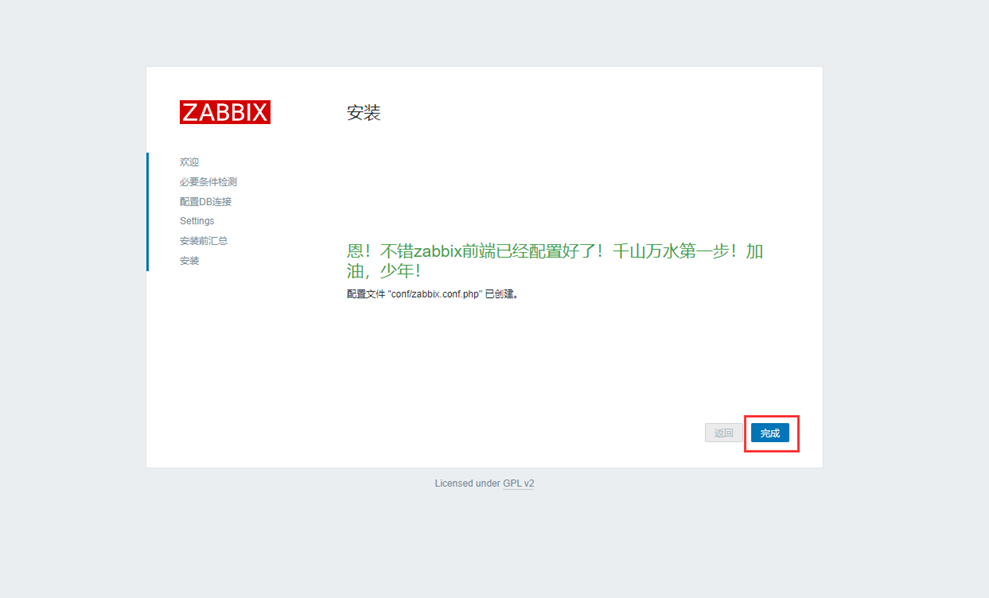
Task: Jump to the 安装前汇总 step
Action: coord(203,241)
